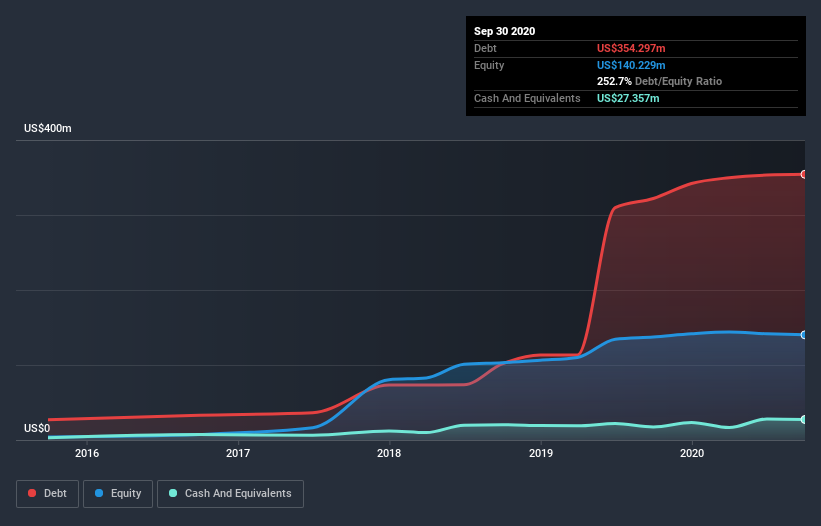Toggle the Cash And Equivalents legend button
The width and height of the screenshot is (821, 526).
[x=230, y=494]
